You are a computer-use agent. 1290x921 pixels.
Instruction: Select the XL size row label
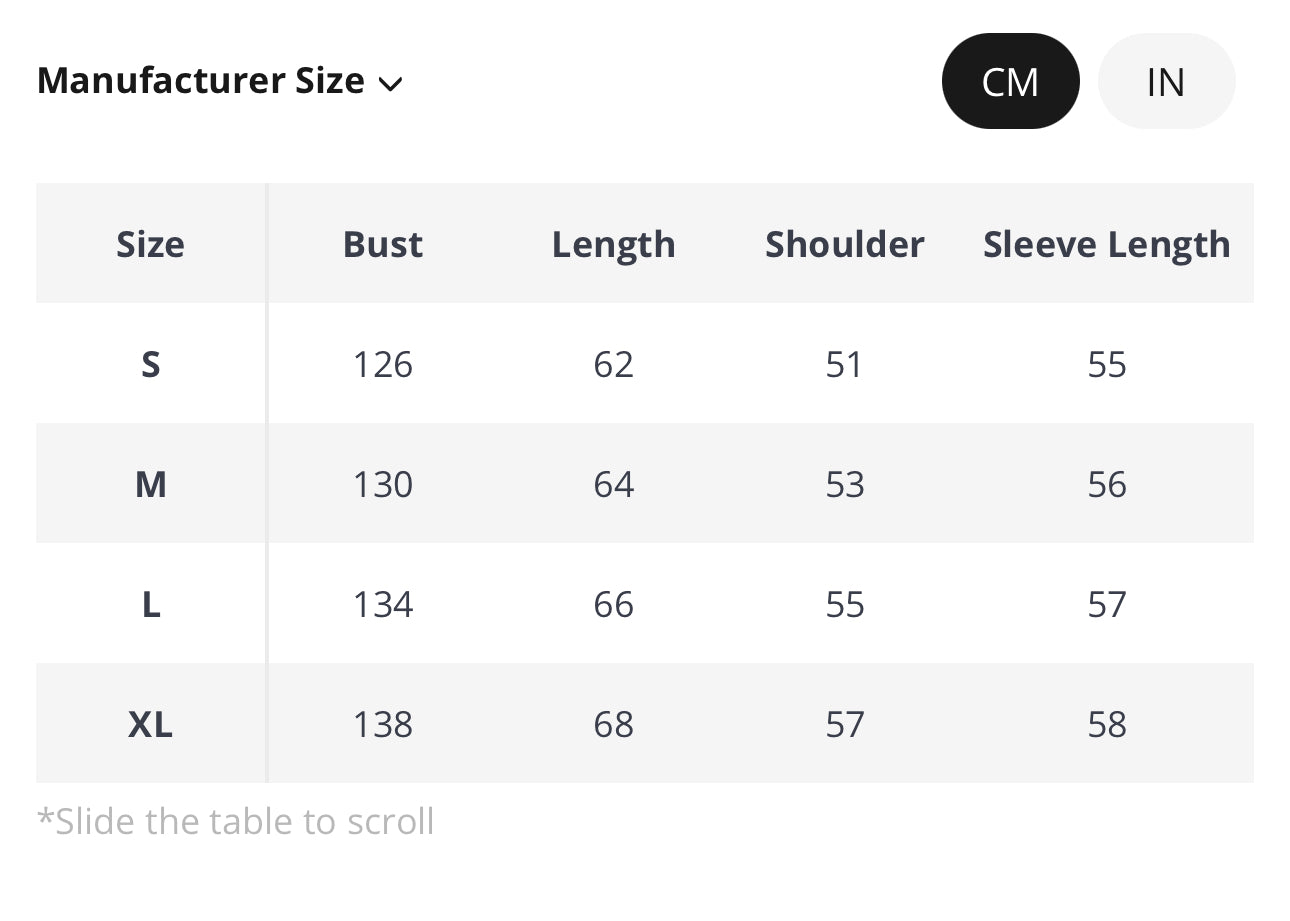[151, 724]
